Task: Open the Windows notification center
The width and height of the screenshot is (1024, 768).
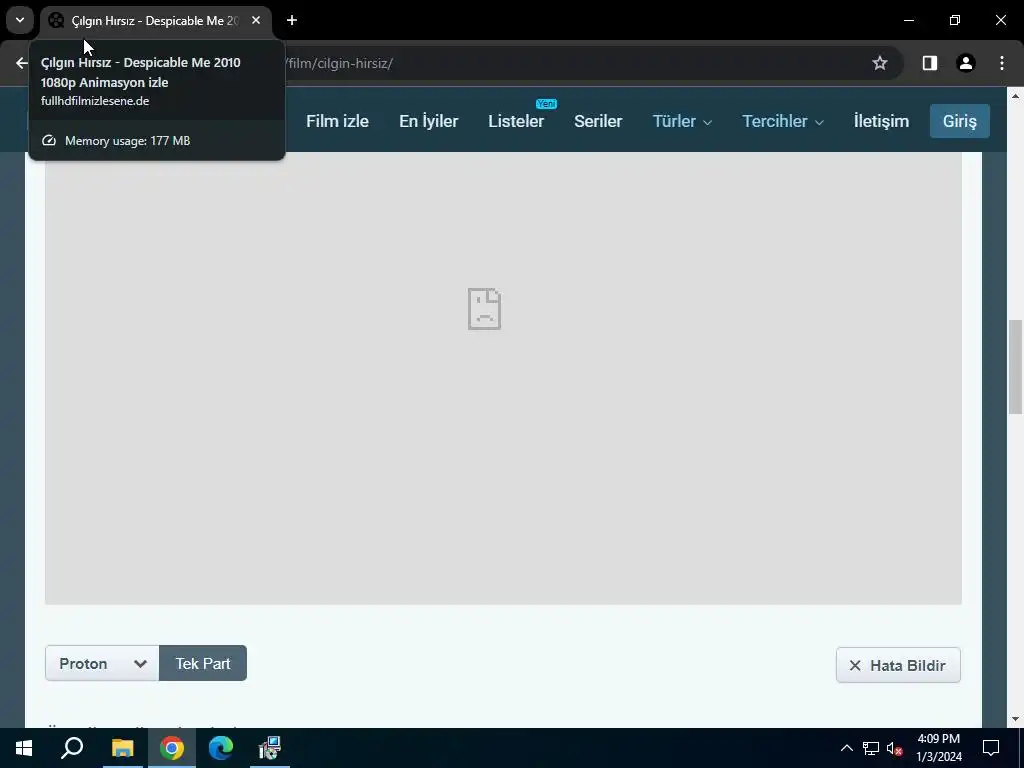Action: pos(991,748)
